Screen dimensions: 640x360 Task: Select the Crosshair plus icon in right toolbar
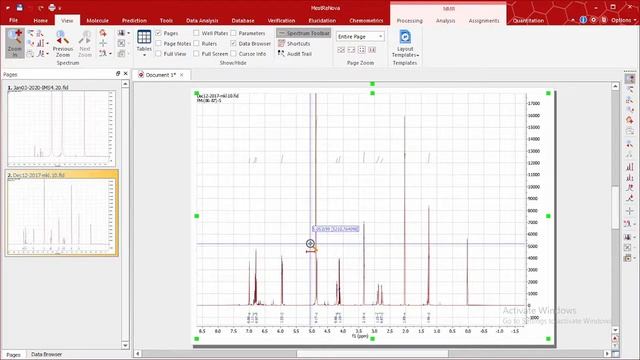point(630,211)
